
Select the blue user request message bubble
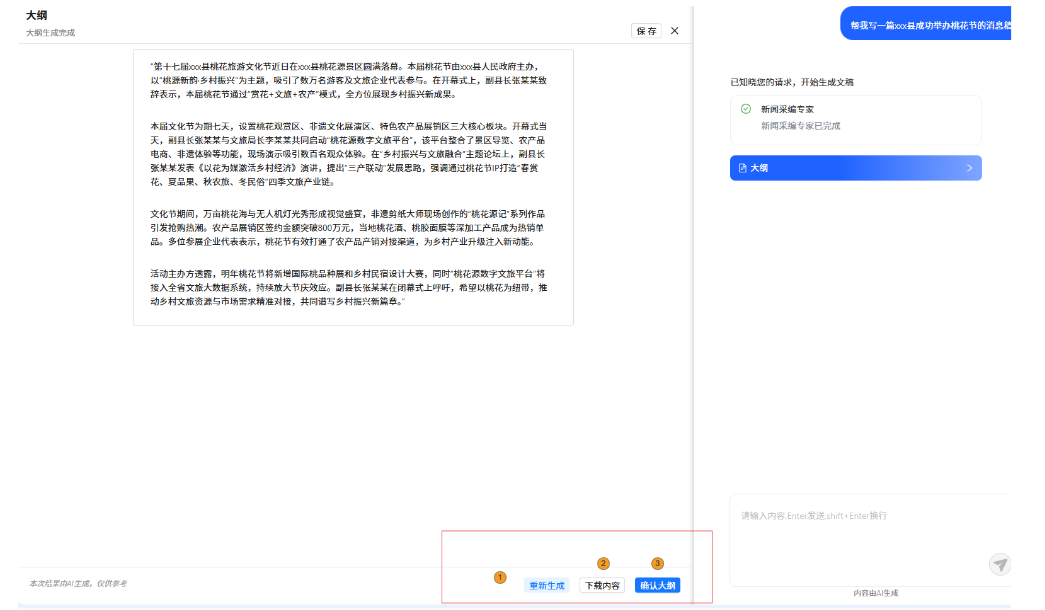[928, 25]
